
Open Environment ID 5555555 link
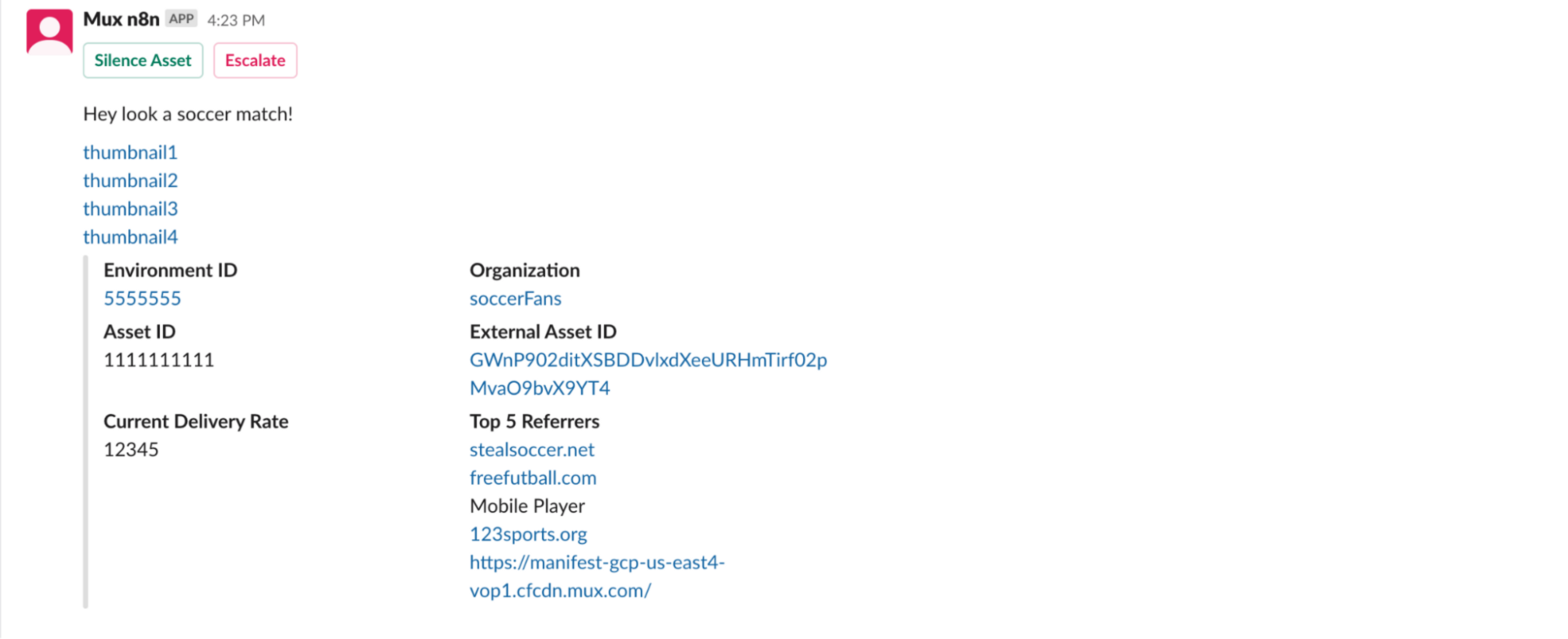pyautogui.click(x=143, y=299)
